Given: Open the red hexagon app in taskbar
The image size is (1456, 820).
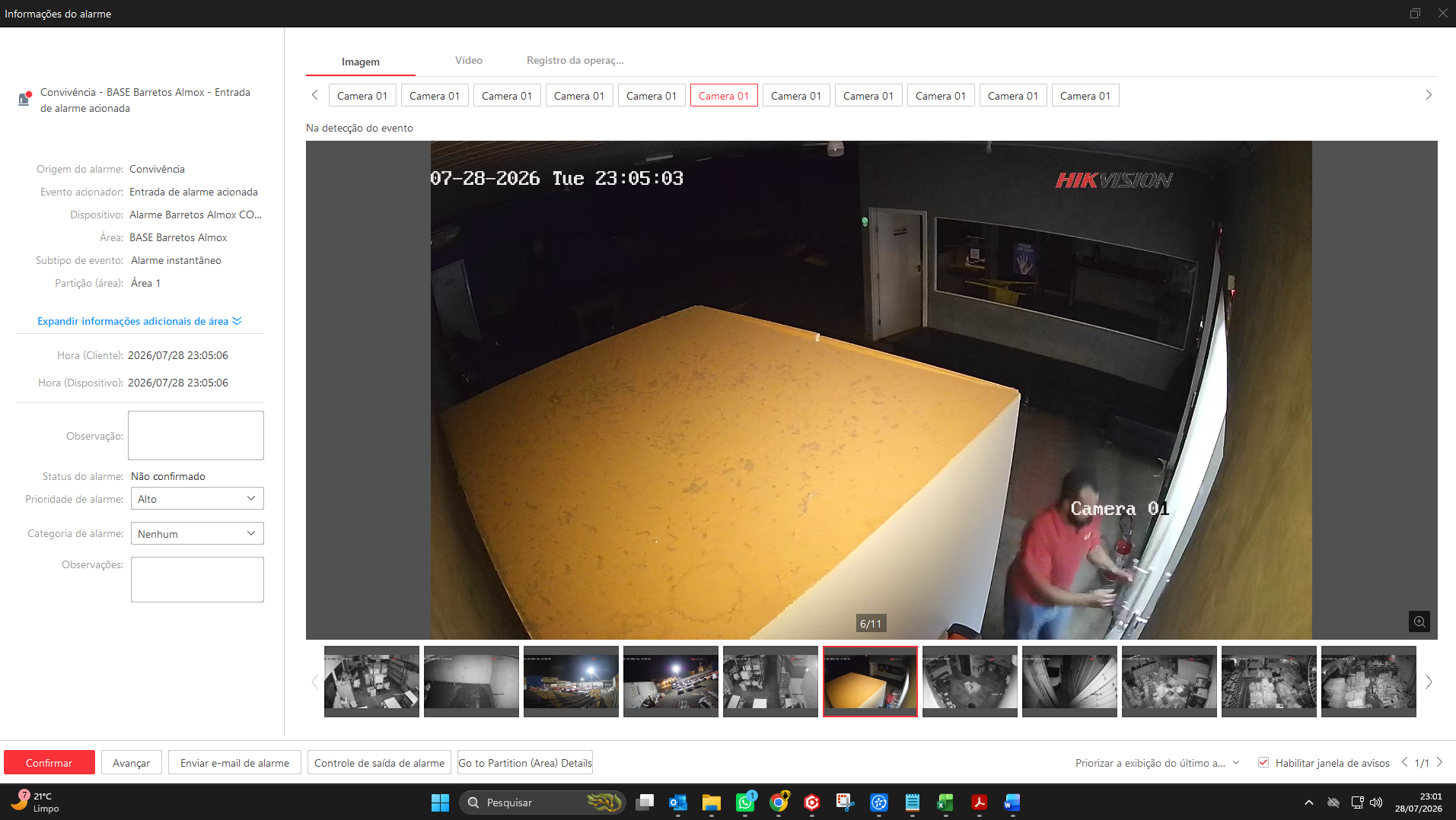Looking at the screenshot, I should click(x=812, y=803).
